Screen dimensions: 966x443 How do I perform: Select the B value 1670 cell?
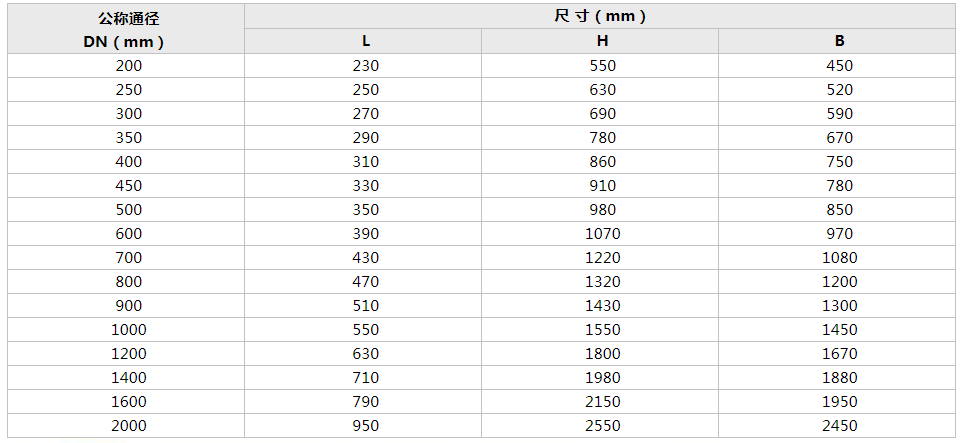coord(837,354)
